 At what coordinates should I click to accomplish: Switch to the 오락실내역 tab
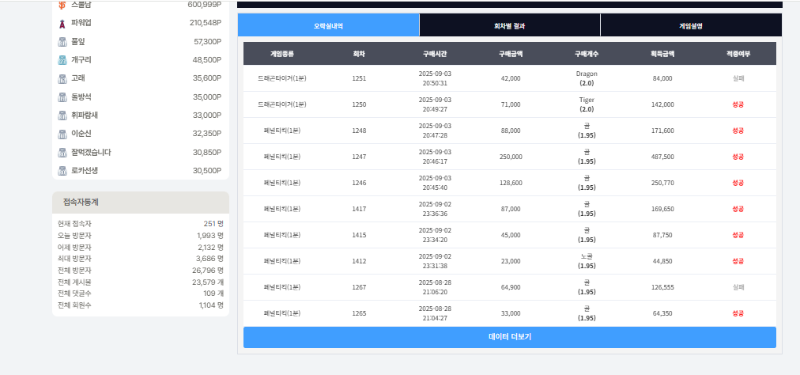(329, 26)
